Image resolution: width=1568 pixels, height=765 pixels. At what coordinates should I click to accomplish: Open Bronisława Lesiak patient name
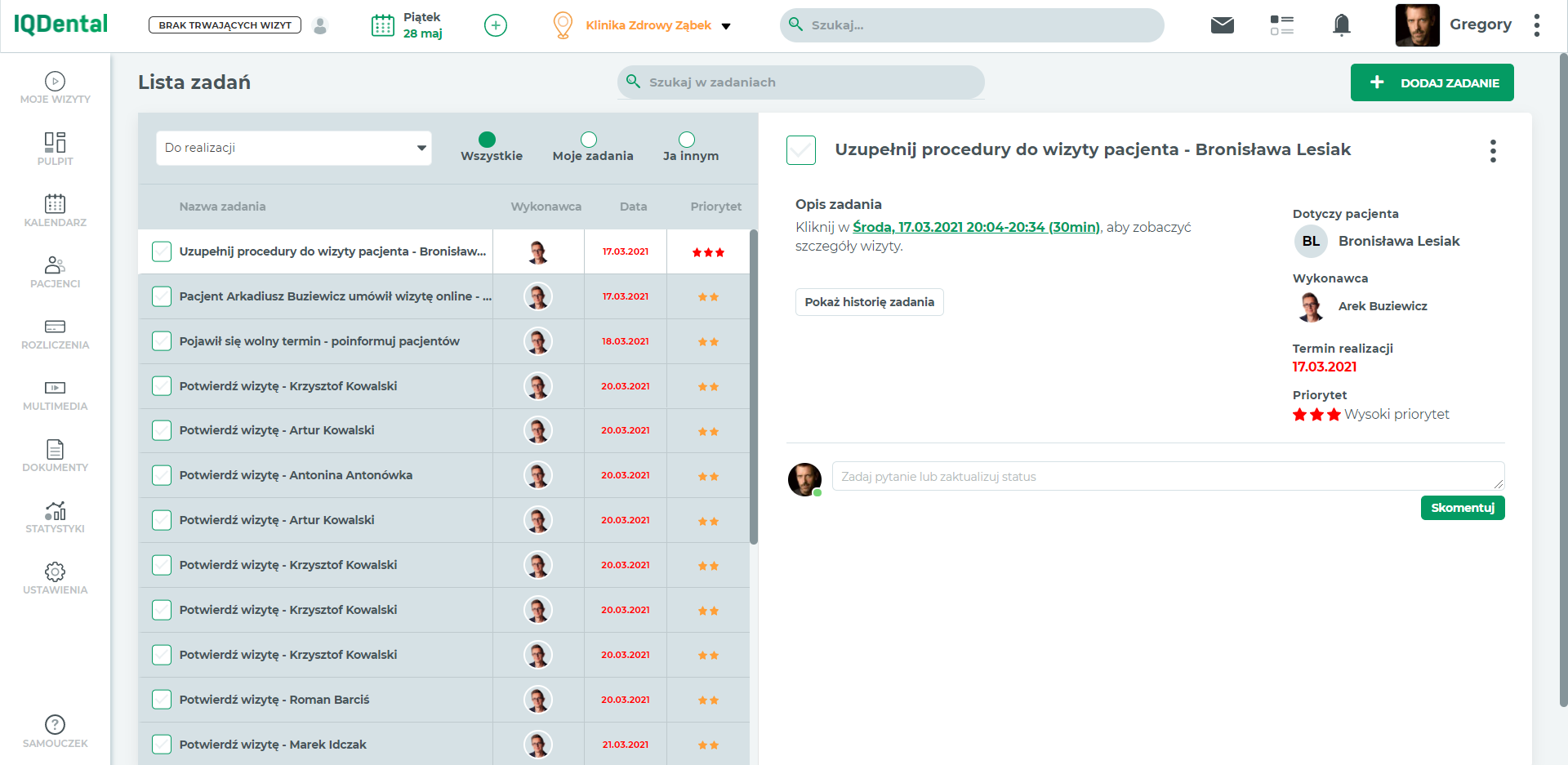(1399, 241)
